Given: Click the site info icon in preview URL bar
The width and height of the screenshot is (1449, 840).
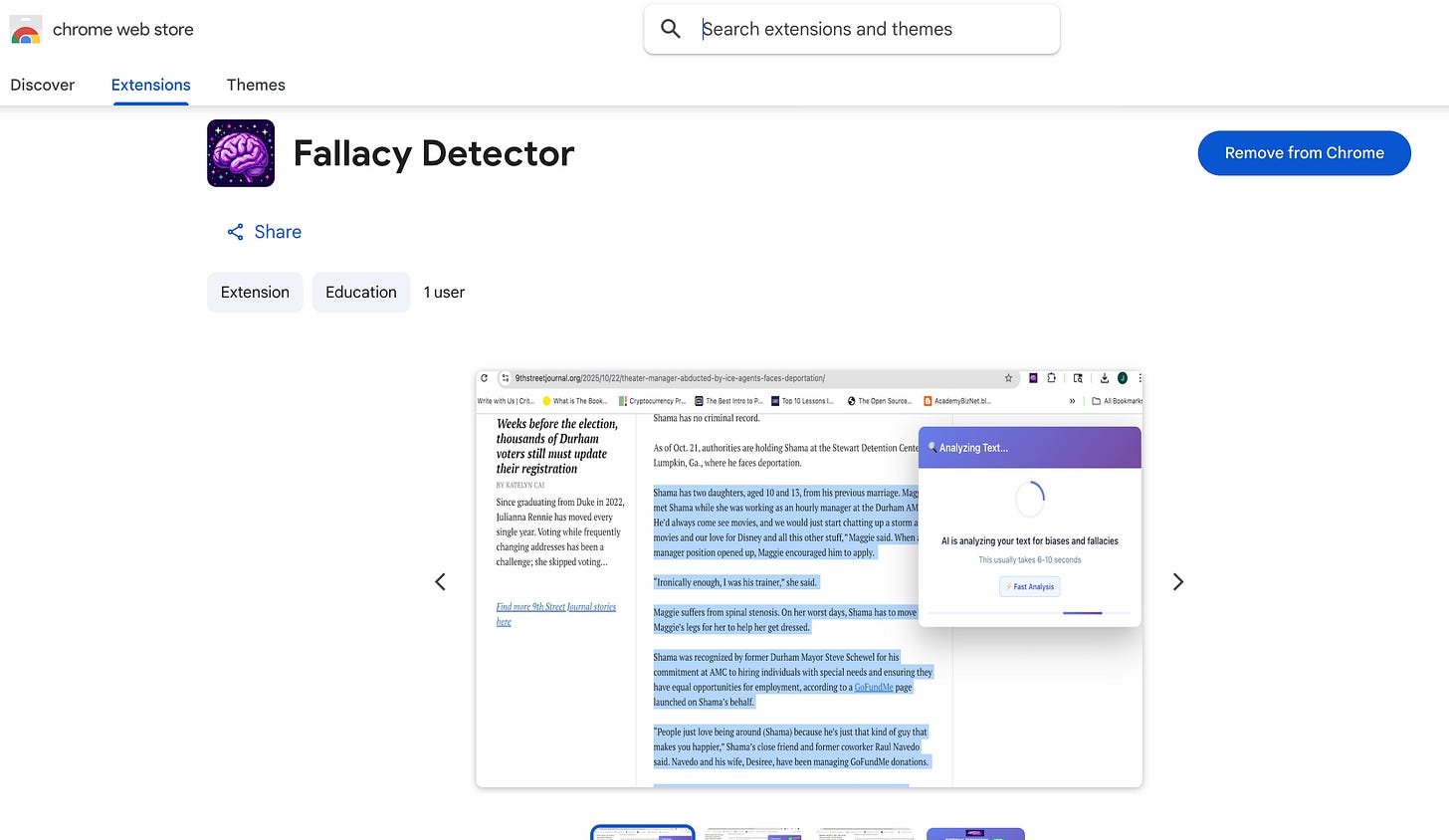Looking at the screenshot, I should 507,378.
